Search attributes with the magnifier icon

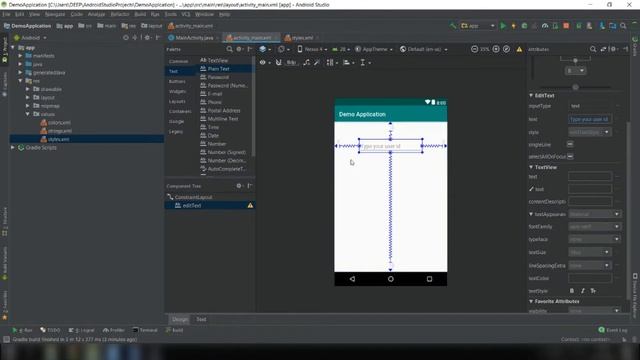593,49
